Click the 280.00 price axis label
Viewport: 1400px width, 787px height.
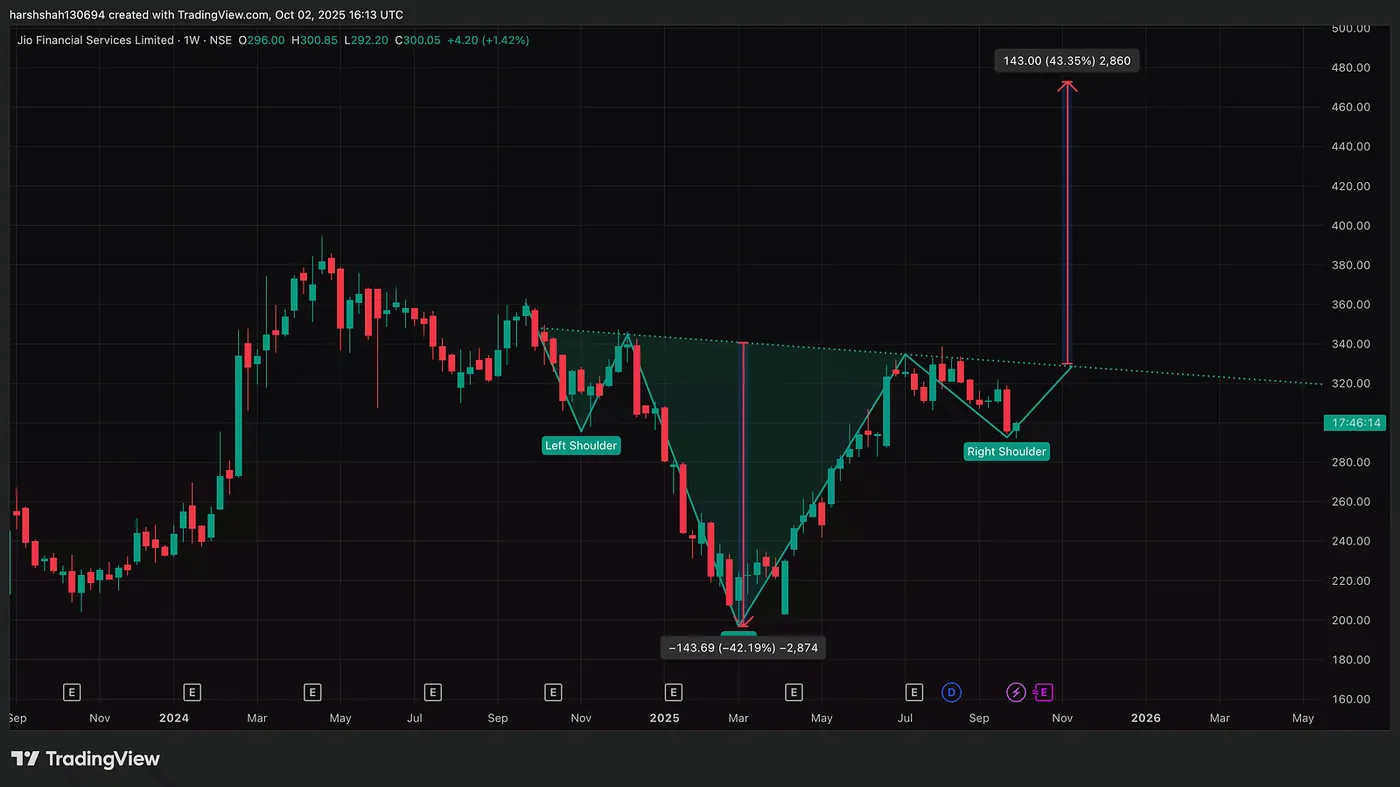[x=1350, y=463]
